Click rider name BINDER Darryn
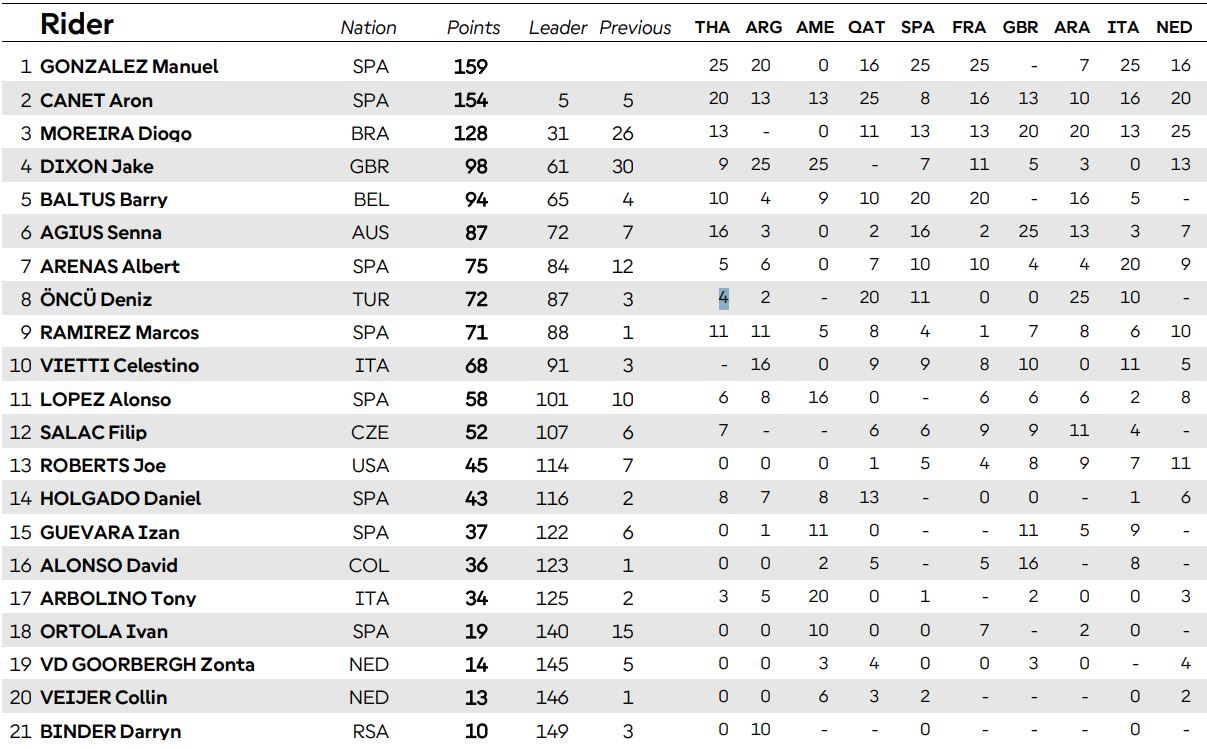 click(x=110, y=731)
